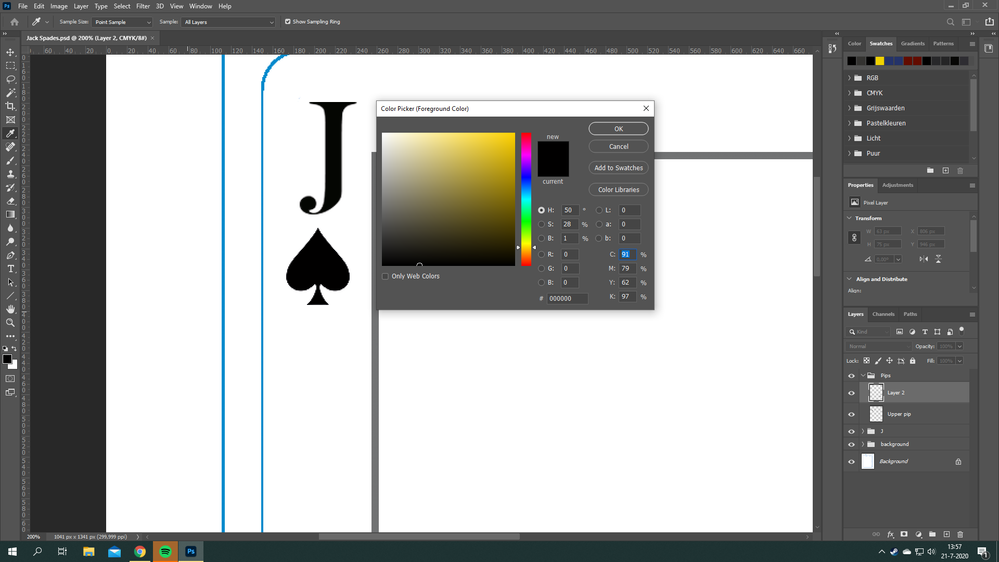Screen dimensions: 999x562
Task: Open Color Libraries button
Action: (618, 189)
